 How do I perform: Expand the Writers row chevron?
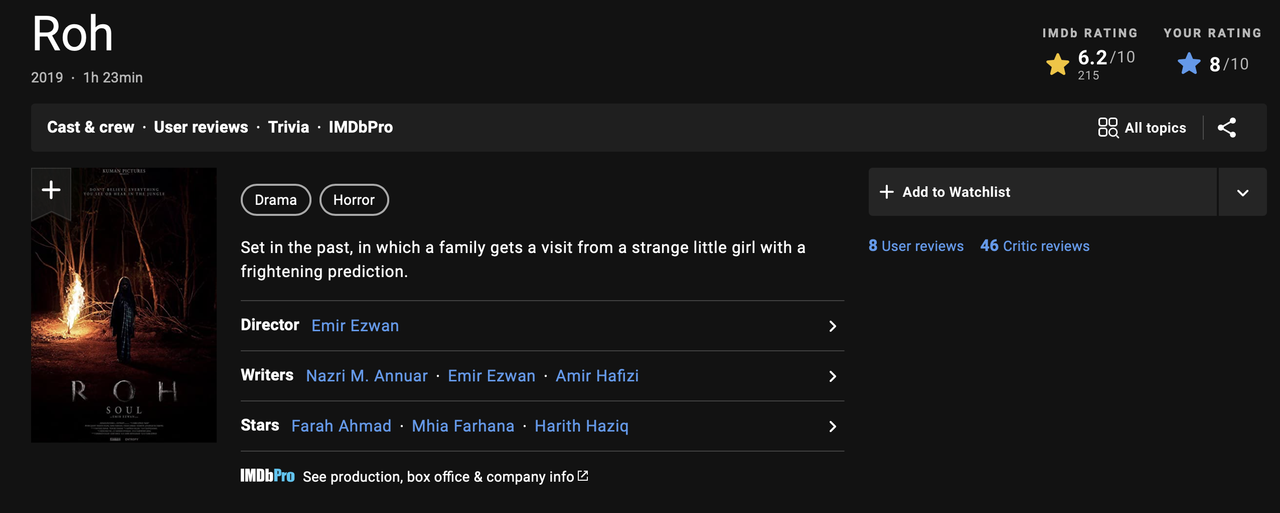pos(832,376)
